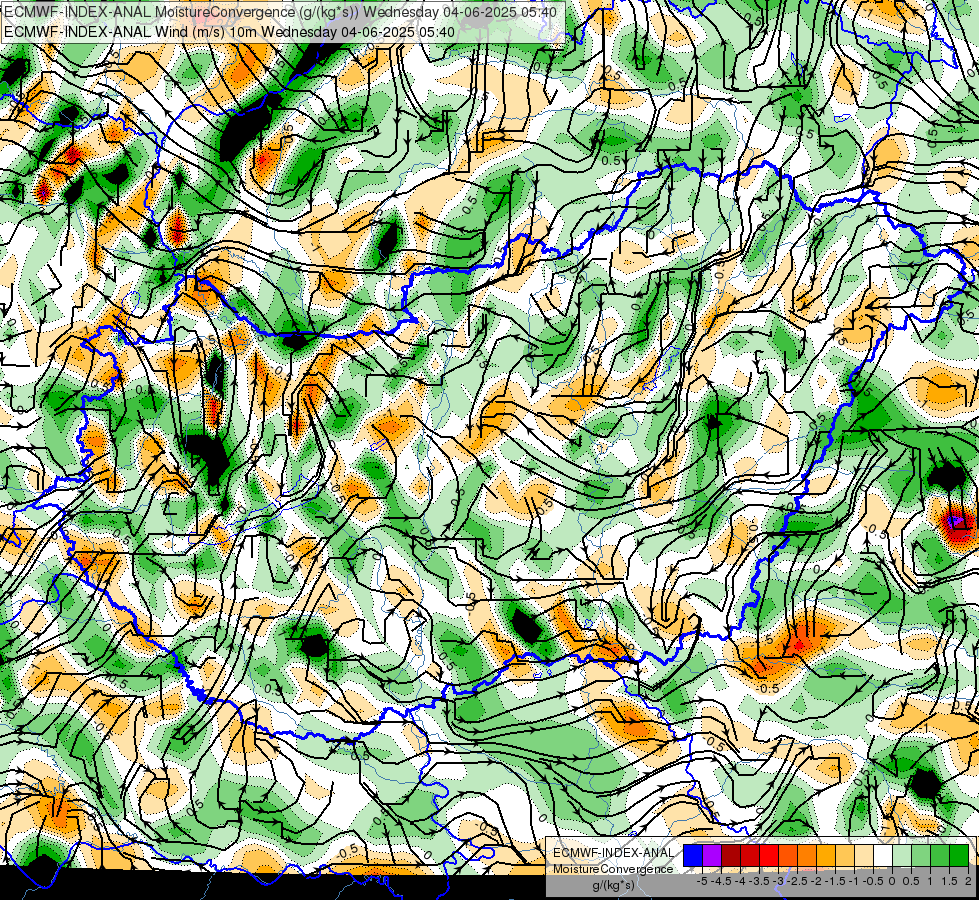The image size is (979, 900).
Task: Click the lightest green legend swatch
Action: [x=902, y=855]
